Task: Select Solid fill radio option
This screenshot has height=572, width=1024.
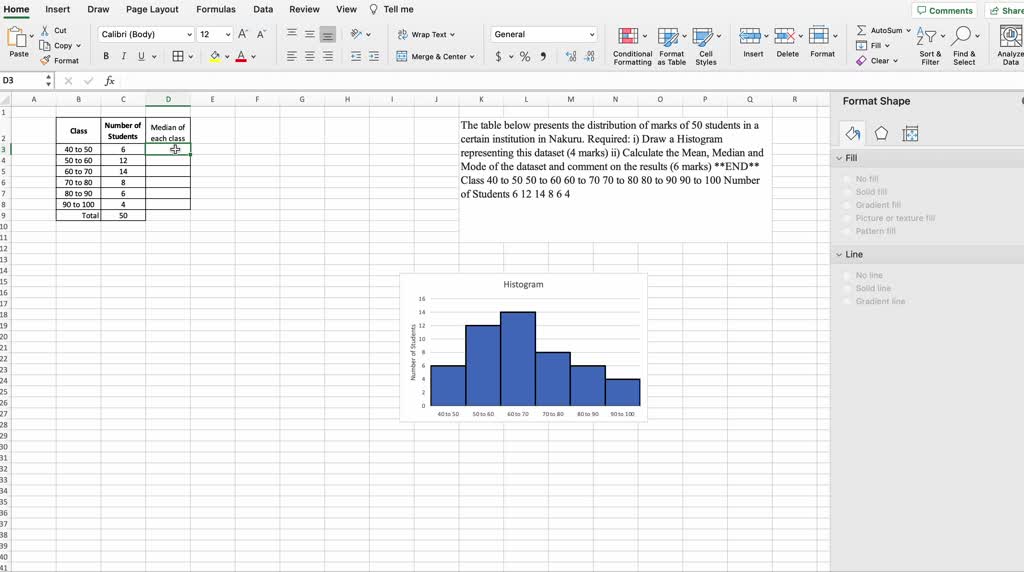Action: [x=847, y=192]
